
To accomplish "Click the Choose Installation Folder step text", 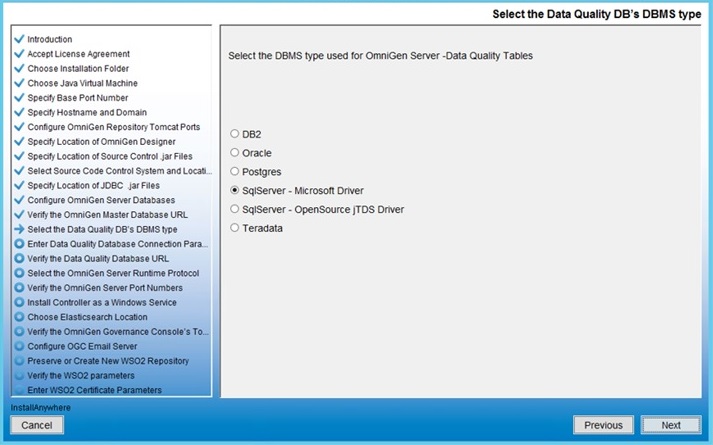I will point(78,68).
